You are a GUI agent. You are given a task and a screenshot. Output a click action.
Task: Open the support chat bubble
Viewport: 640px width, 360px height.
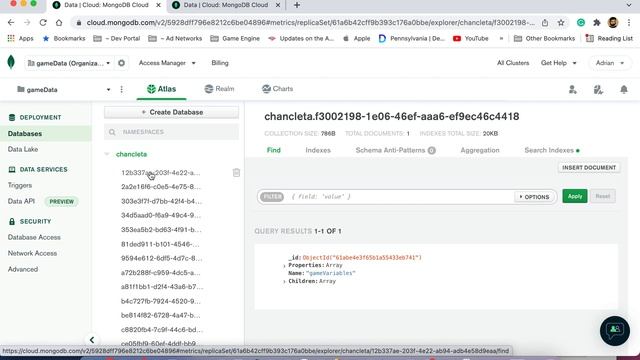point(615,331)
